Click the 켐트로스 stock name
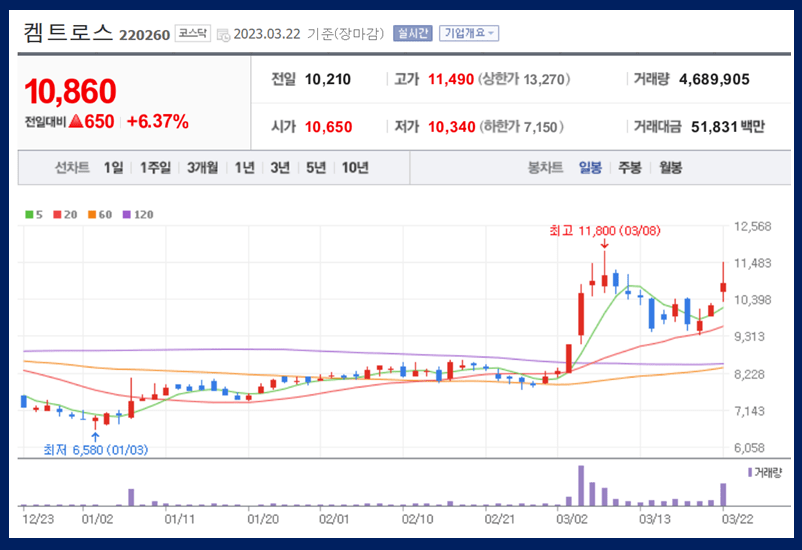 [x=68, y=32]
